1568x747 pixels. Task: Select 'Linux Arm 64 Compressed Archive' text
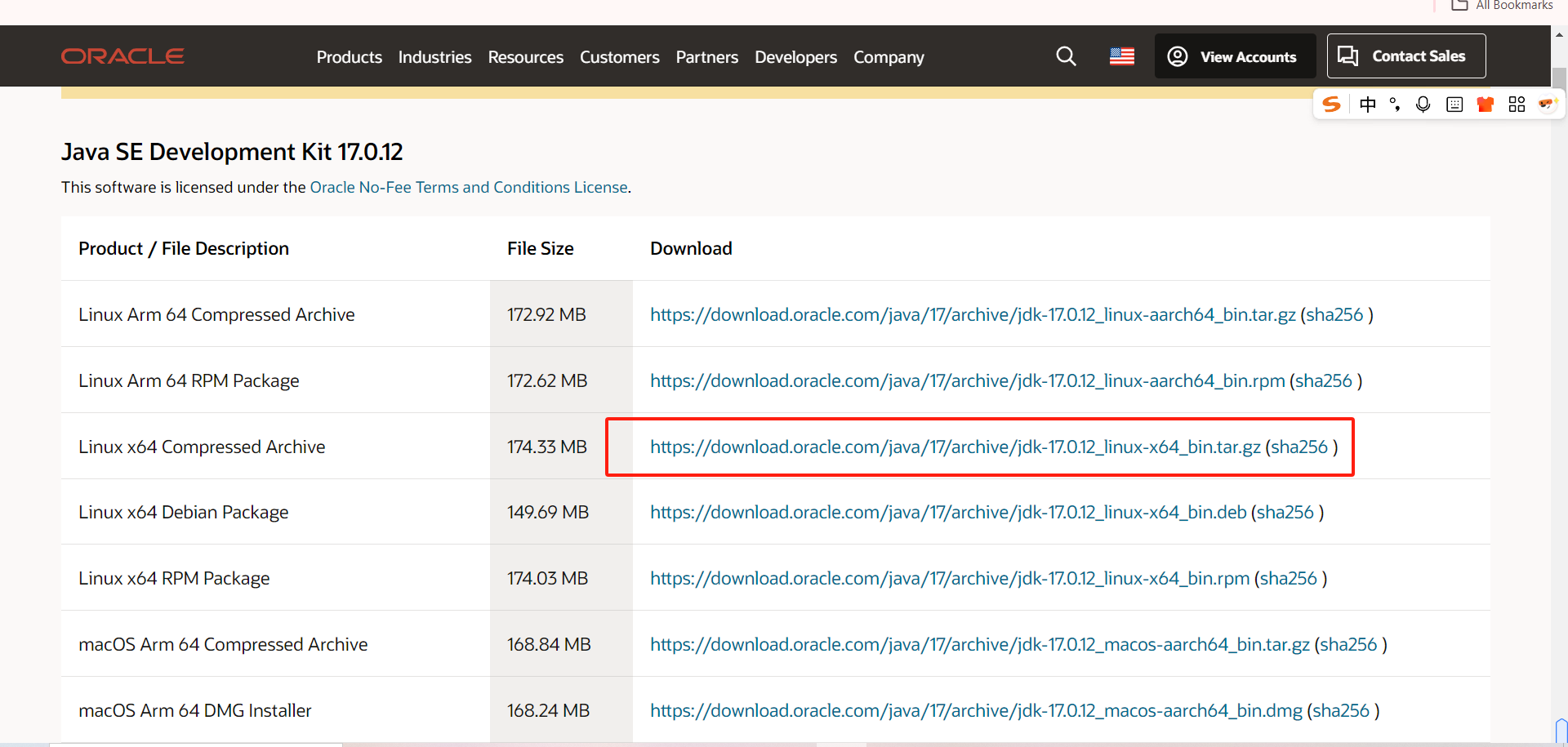click(x=216, y=314)
